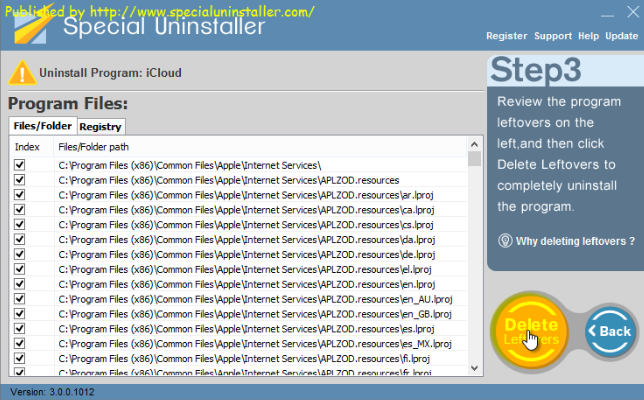This screenshot has height=400, width=644.
Task: Minimize the Special Uninstaller window
Action: (x=607, y=14)
